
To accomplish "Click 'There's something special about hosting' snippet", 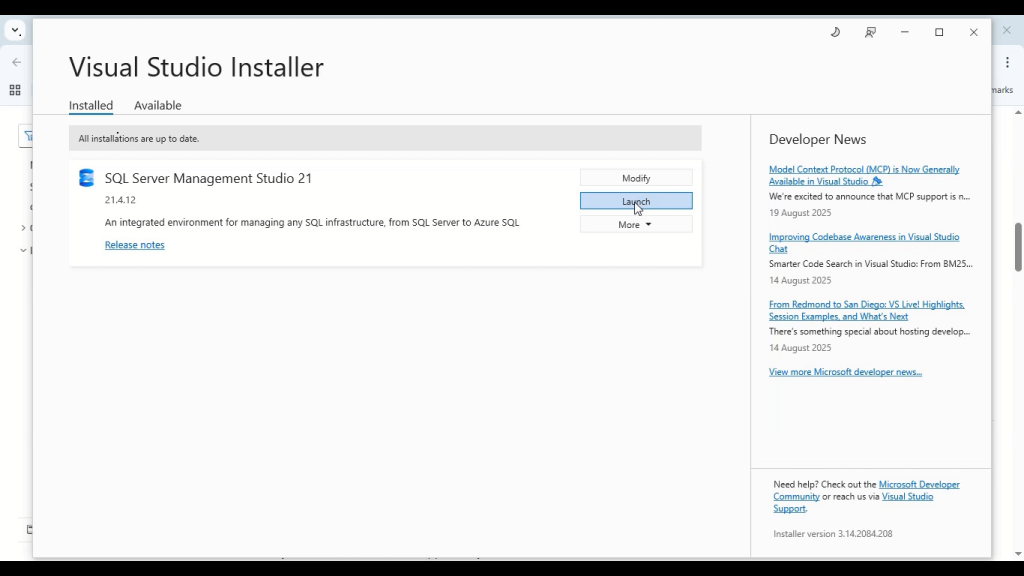I will click(x=869, y=332).
